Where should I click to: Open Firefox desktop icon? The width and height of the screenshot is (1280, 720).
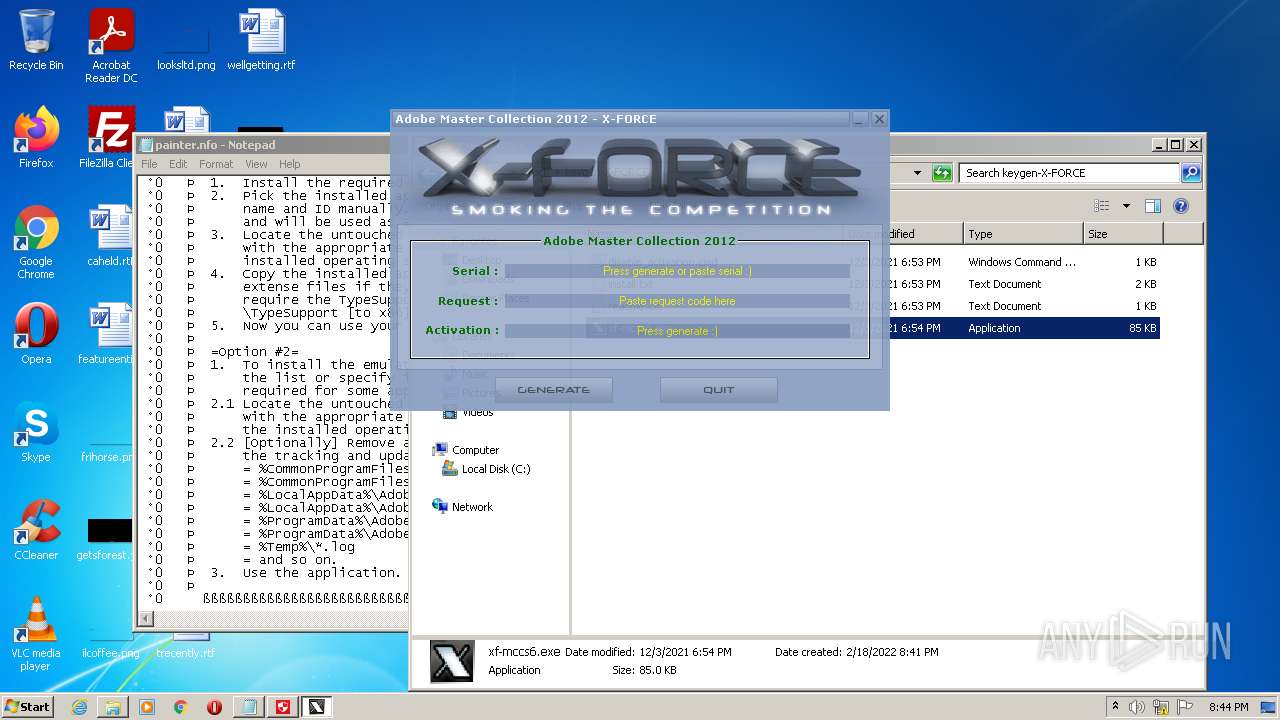(36, 138)
